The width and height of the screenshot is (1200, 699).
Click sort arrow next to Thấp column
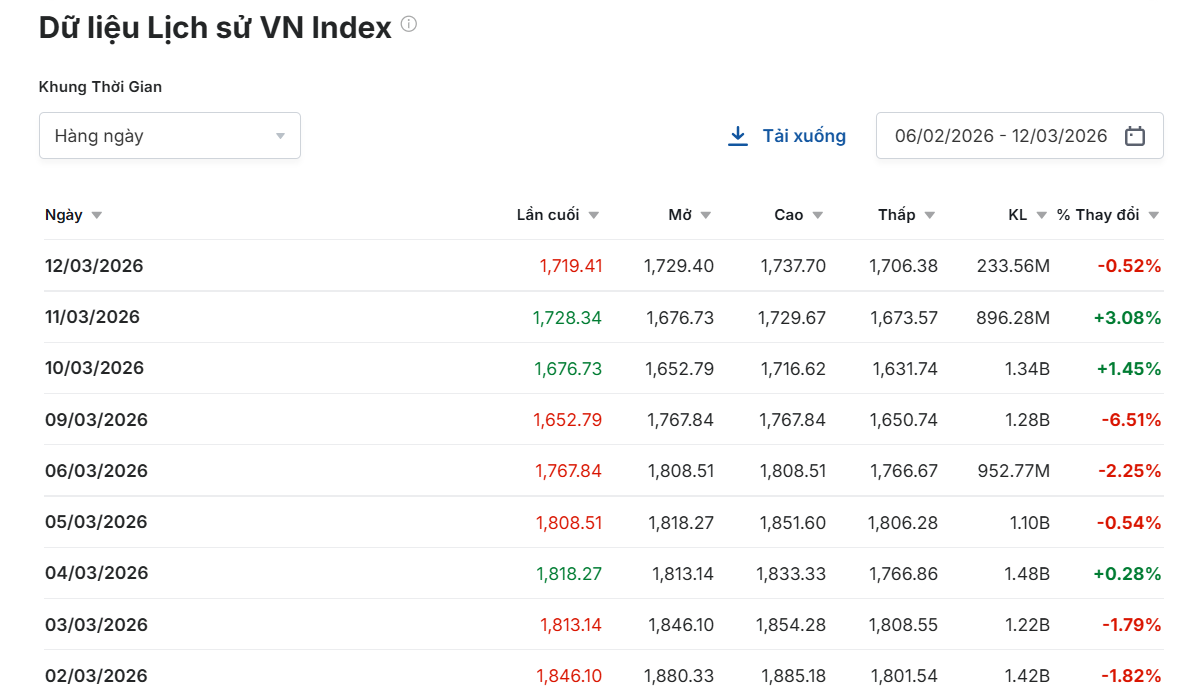tap(930, 216)
